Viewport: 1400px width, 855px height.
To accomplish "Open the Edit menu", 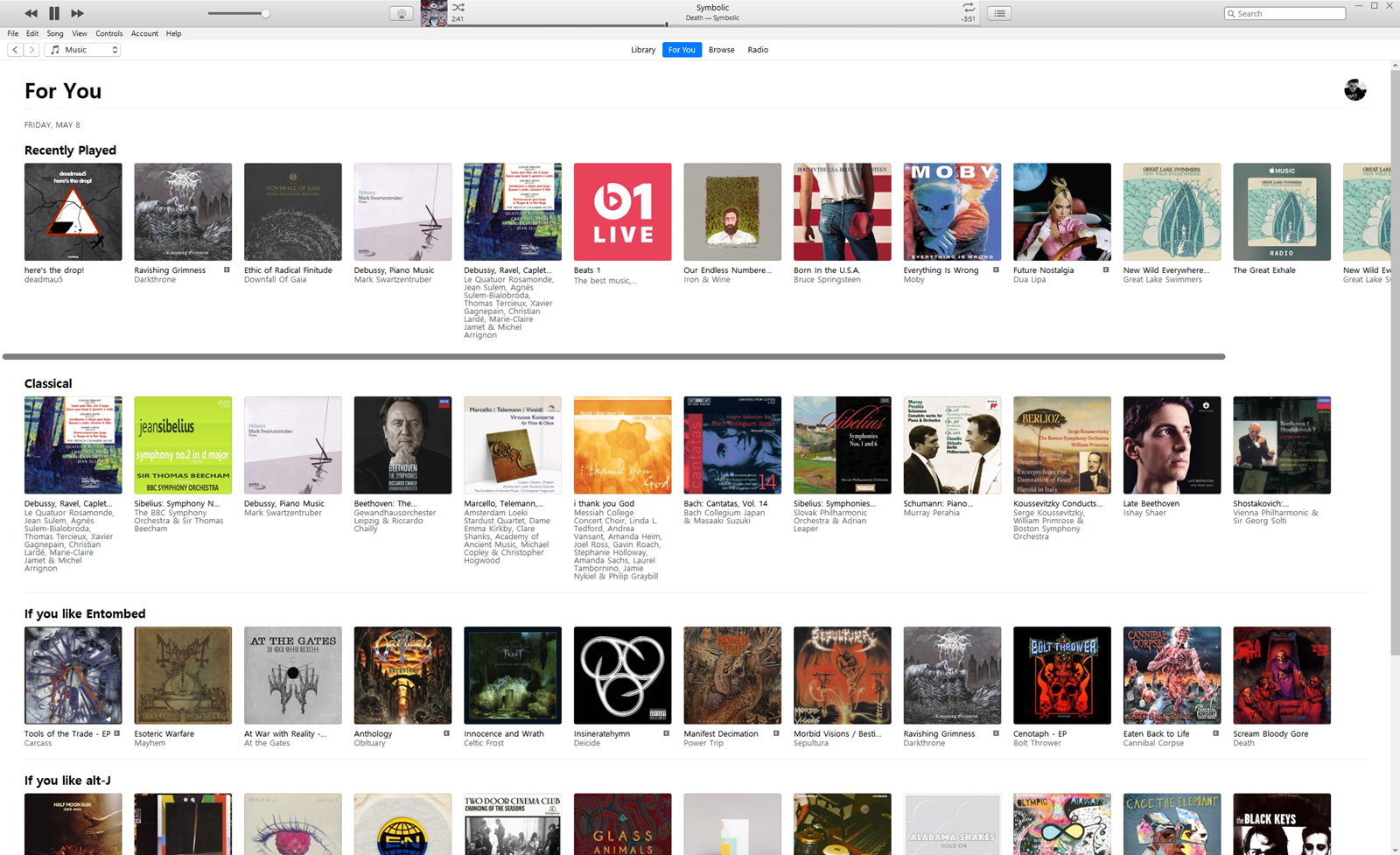I will pos(32,33).
